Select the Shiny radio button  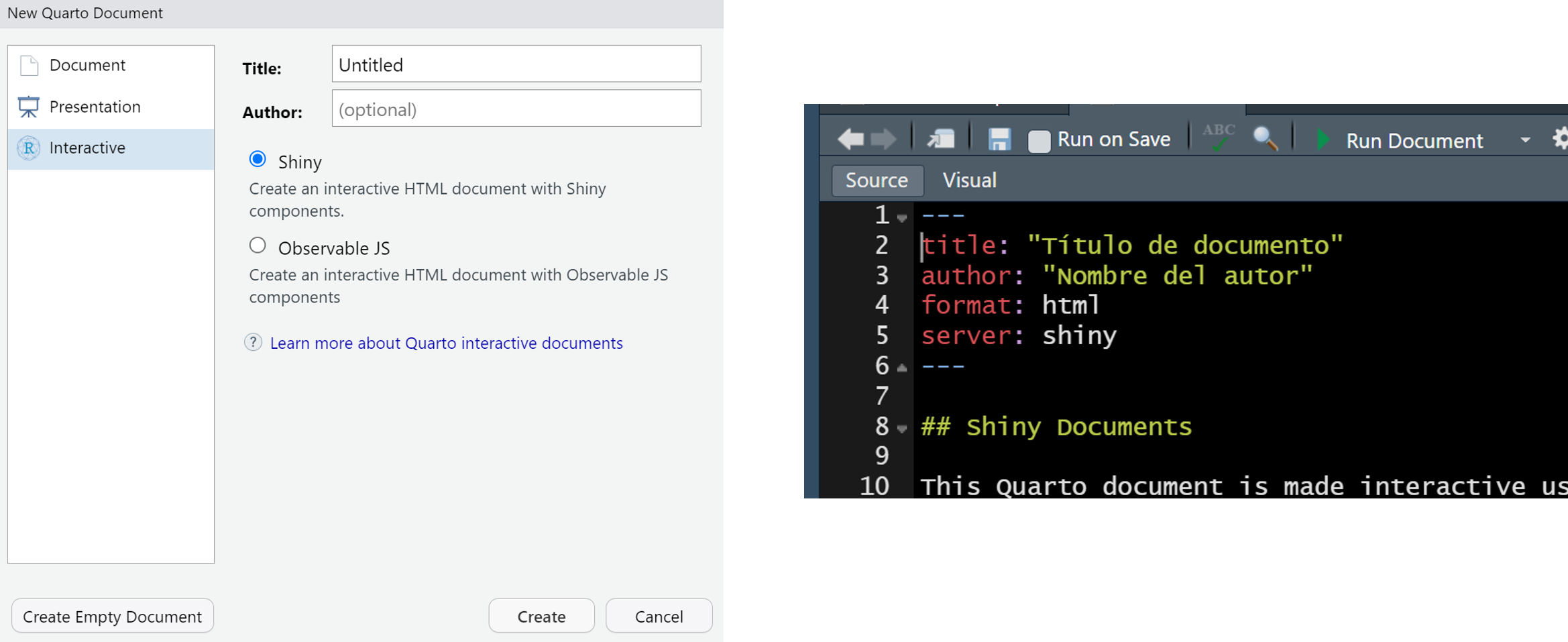258,160
